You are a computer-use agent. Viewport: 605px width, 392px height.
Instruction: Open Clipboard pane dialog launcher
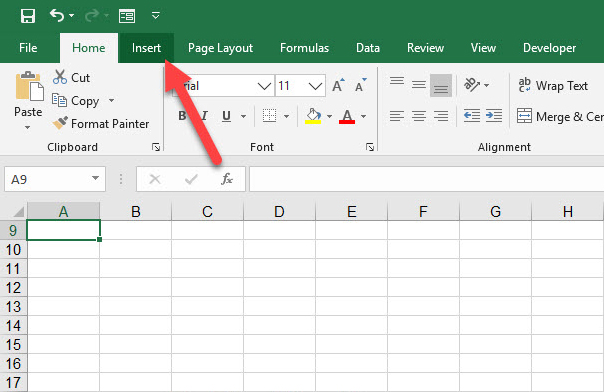(x=156, y=147)
